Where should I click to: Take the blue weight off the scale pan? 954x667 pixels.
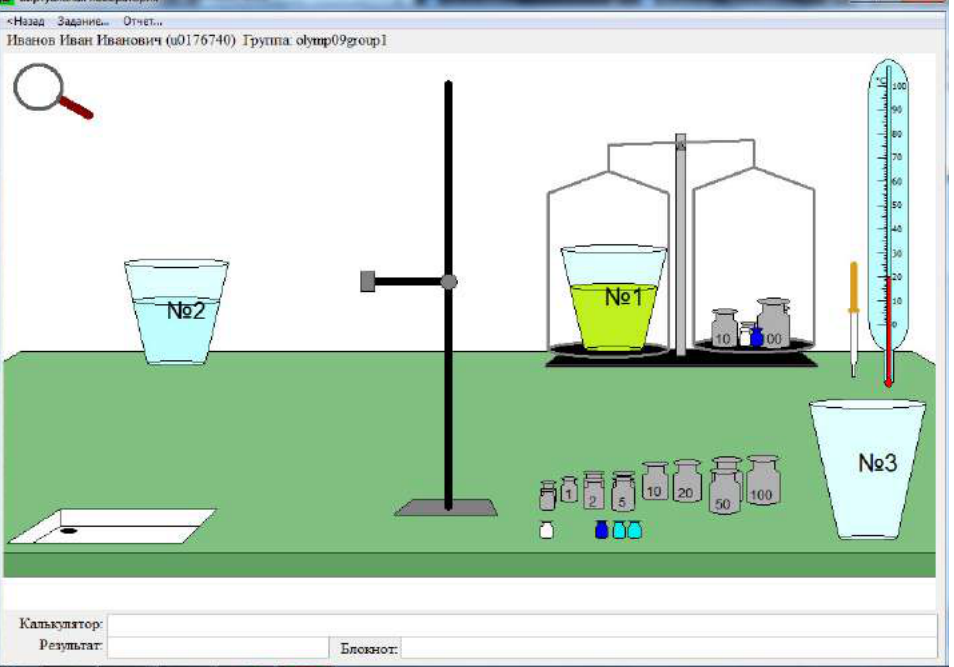[x=756, y=337]
